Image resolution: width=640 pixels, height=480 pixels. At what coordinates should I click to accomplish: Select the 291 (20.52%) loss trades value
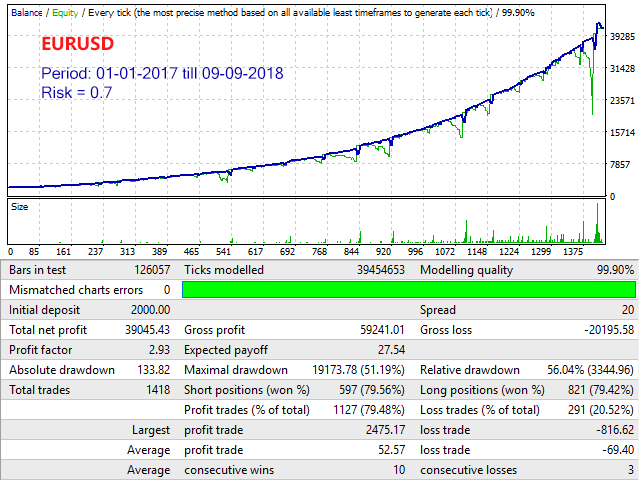pos(601,410)
